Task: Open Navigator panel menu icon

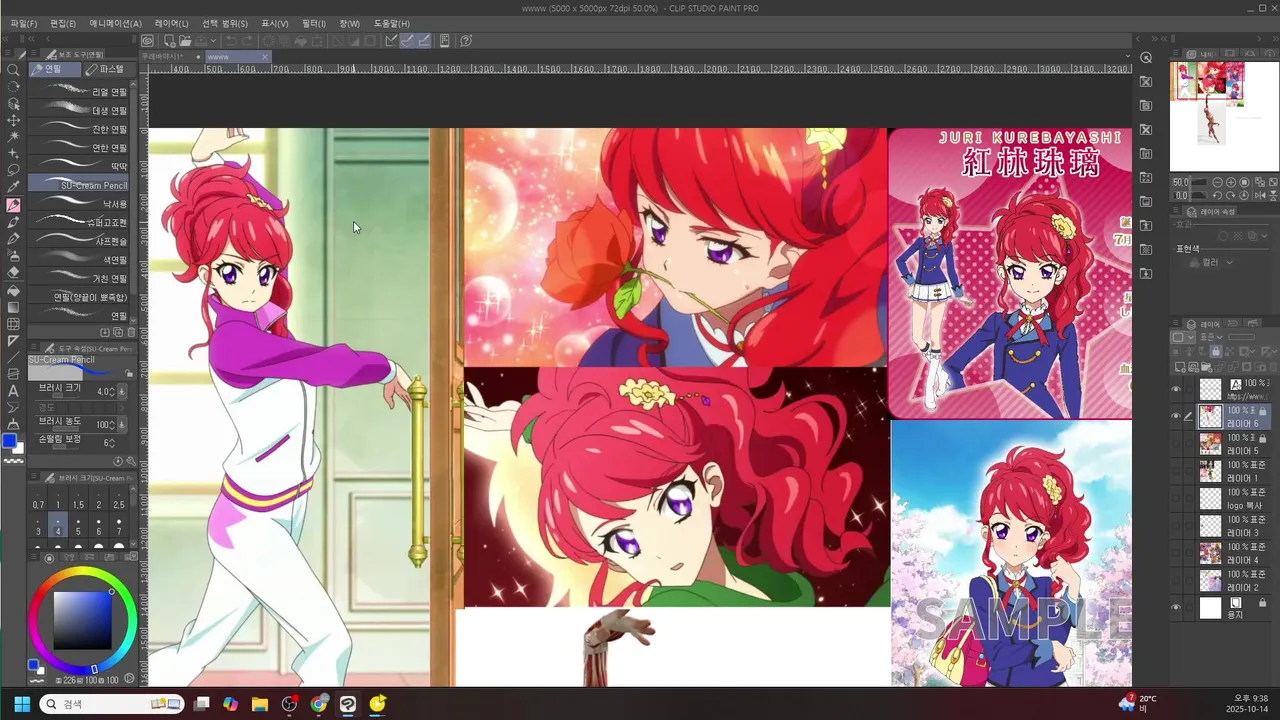Action: tap(1177, 54)
